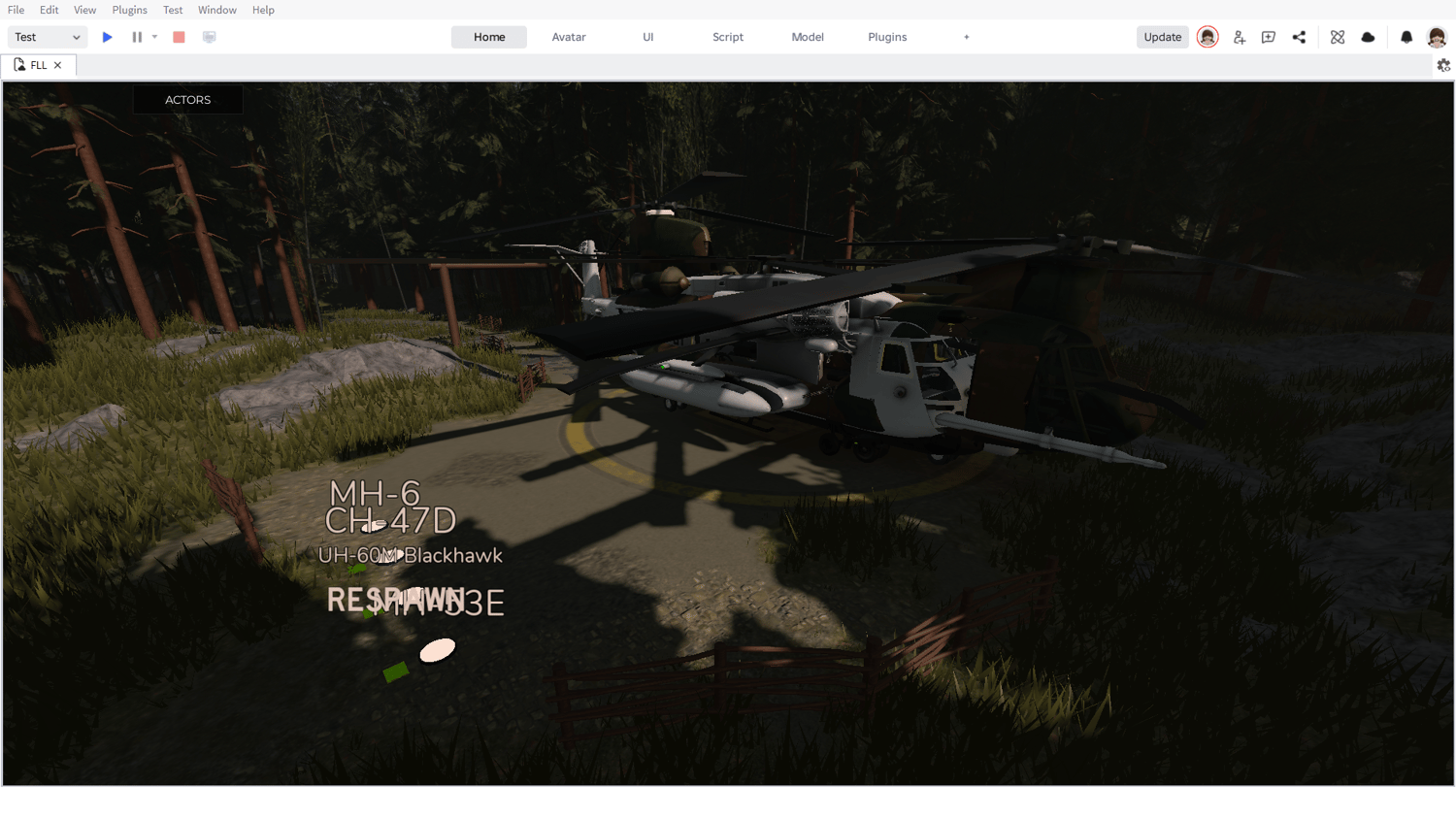Add a custom tab with the plus
Image resolution: width=1456 pixels, height=818 pixels.
pos(967,37)
